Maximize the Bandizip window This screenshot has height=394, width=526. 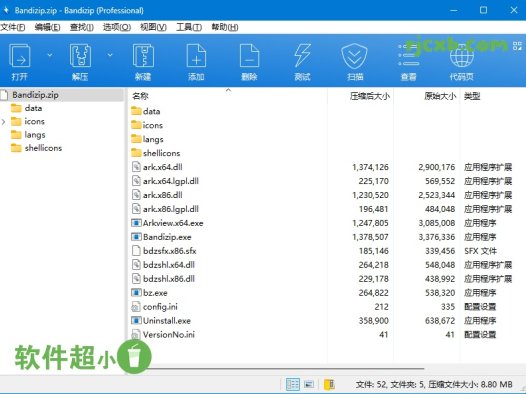click(x=483, y=10)
